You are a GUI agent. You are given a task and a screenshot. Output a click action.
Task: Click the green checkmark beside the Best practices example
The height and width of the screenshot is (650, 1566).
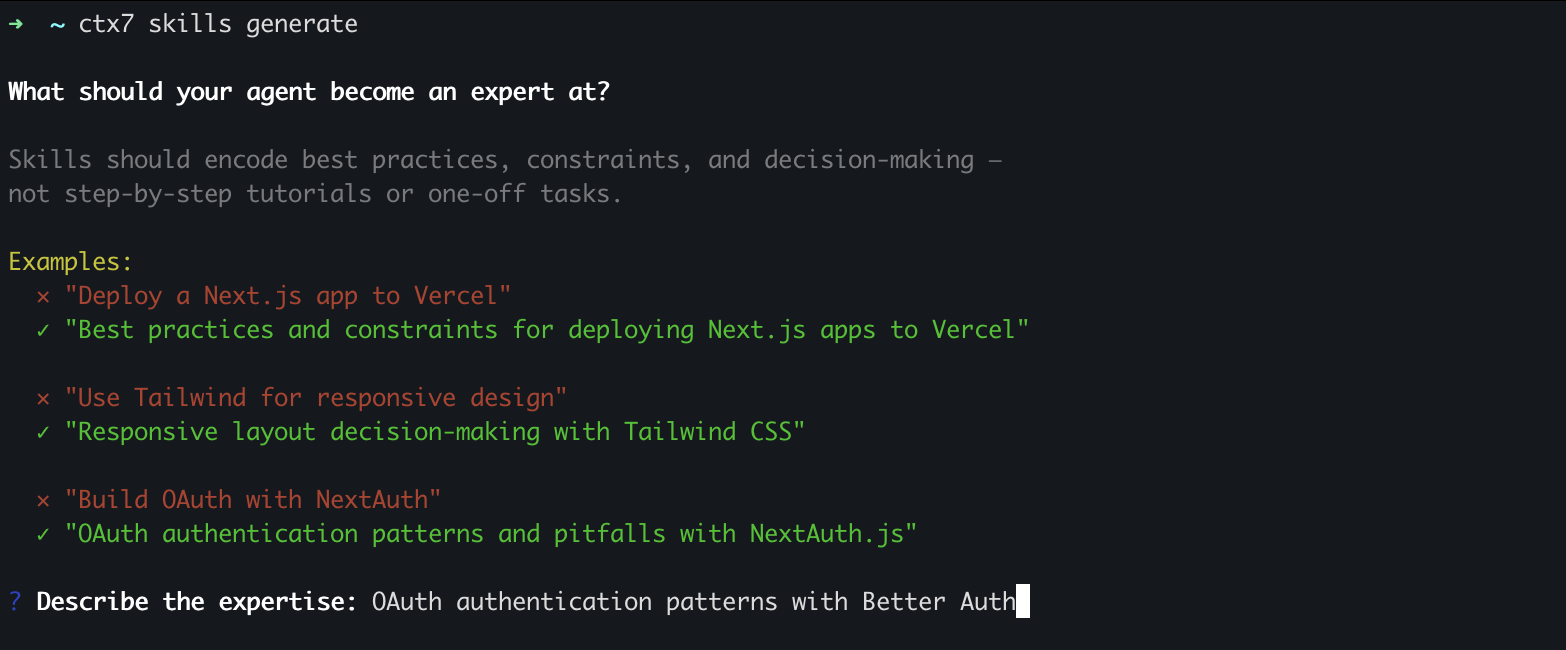(x=43, y=330)
